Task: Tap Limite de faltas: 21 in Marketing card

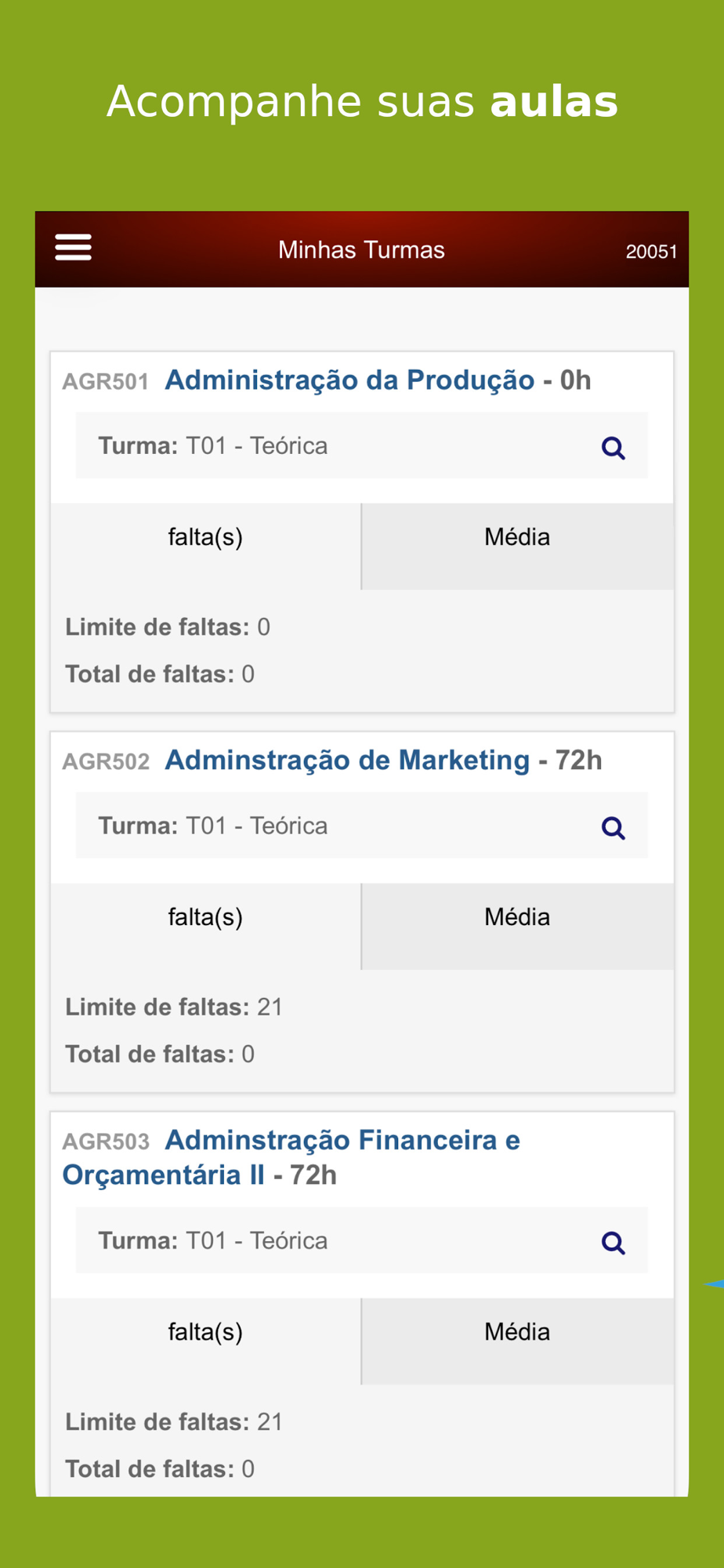Action: (174, 1007)
